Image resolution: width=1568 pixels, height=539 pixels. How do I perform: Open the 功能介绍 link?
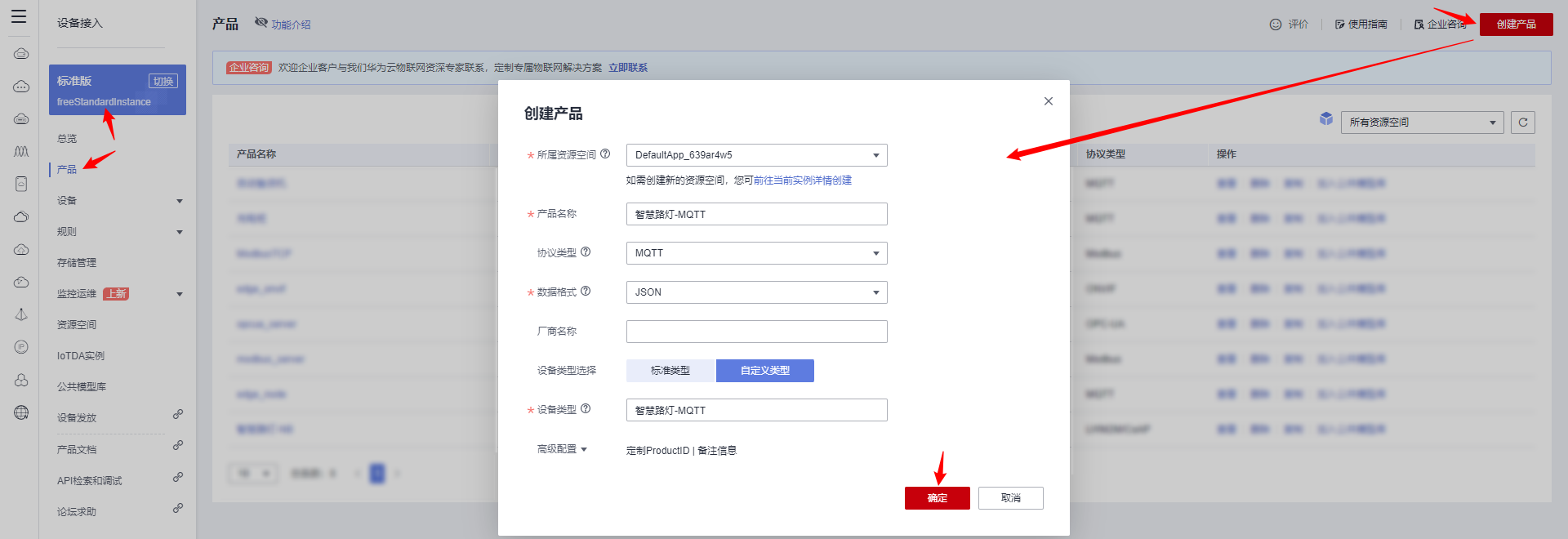pyautogui.click(x=292, y=25)
